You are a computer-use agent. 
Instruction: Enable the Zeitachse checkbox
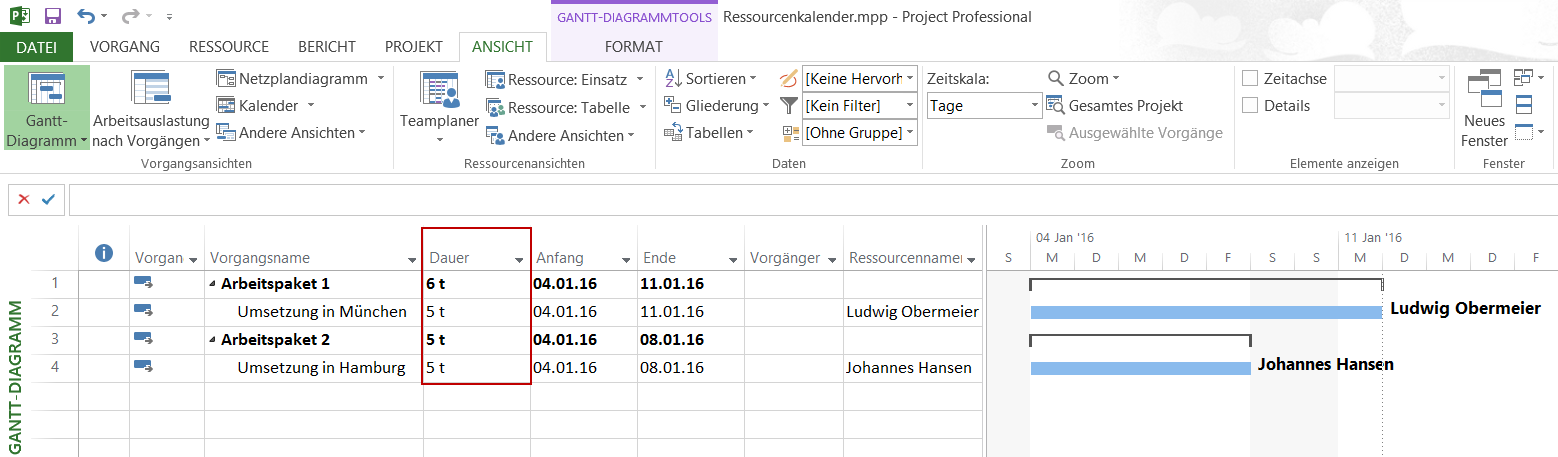pos(1250,79)
